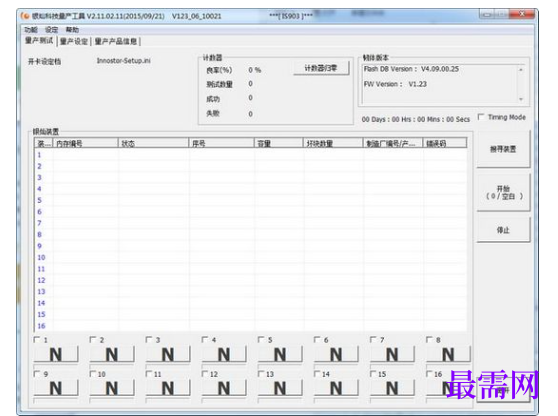Click the N status button for port 12

pos(224,388)
